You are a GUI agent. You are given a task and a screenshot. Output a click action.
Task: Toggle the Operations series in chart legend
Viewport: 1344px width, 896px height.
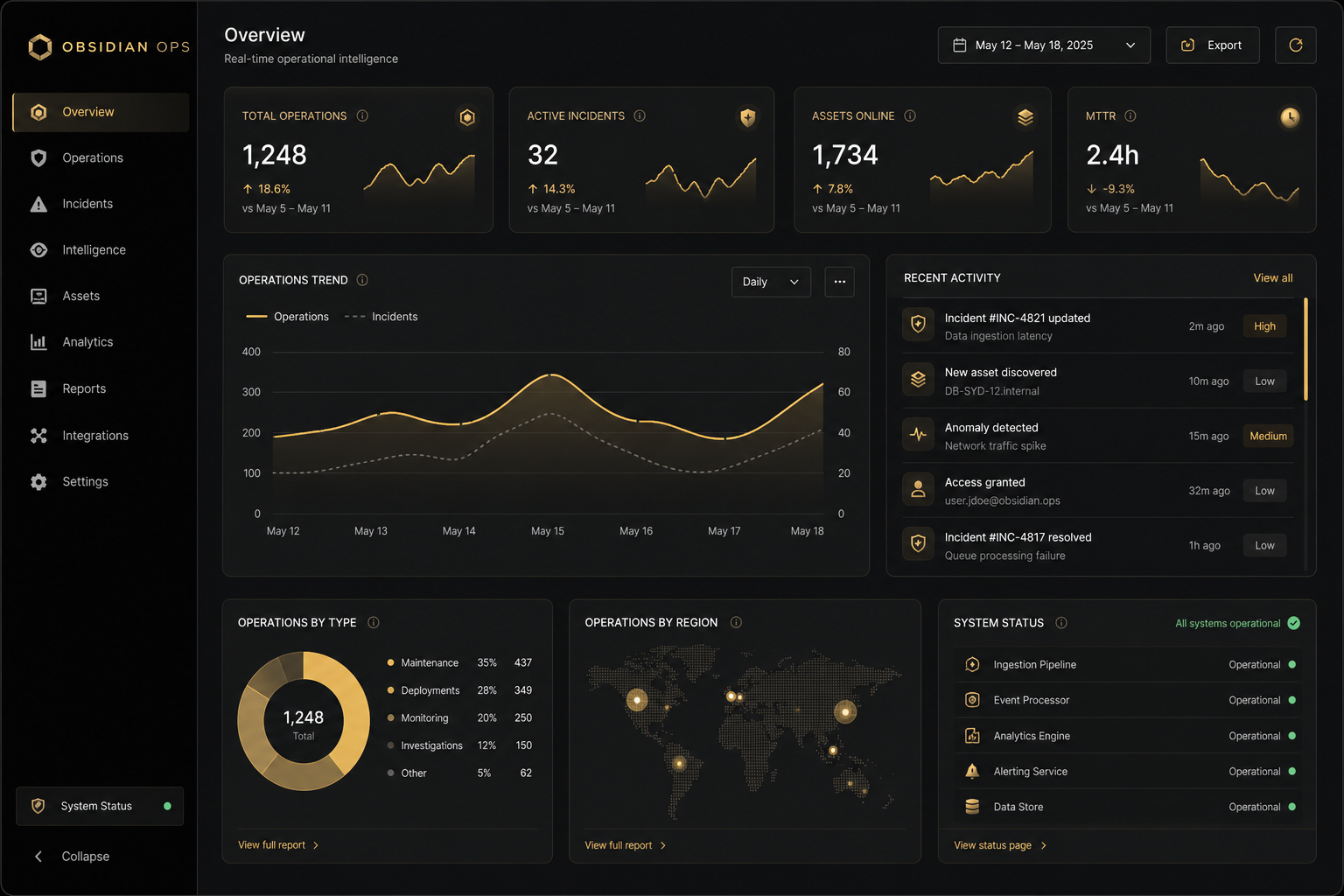(288, 317)
